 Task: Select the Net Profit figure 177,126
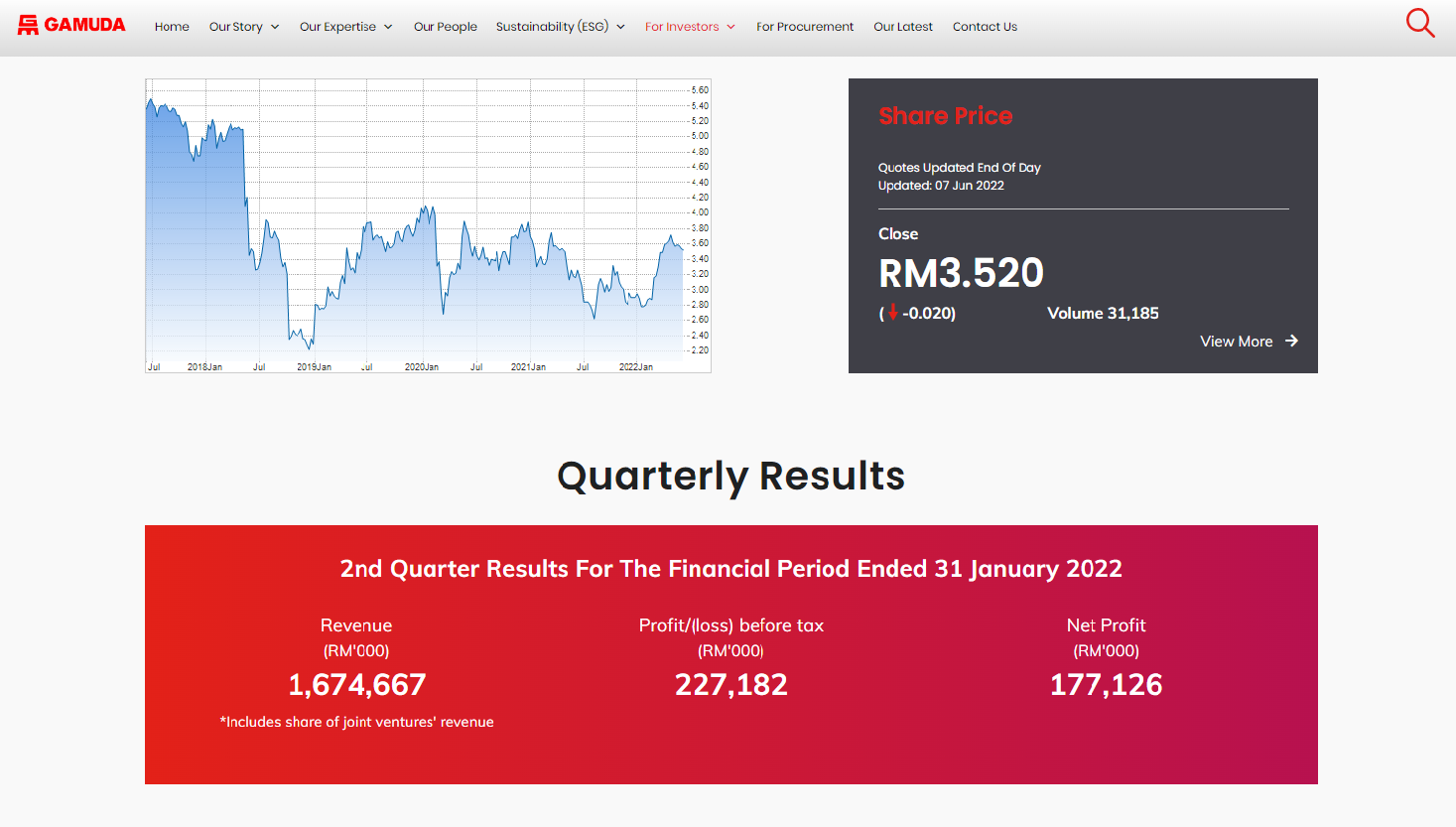[1106, 684]
